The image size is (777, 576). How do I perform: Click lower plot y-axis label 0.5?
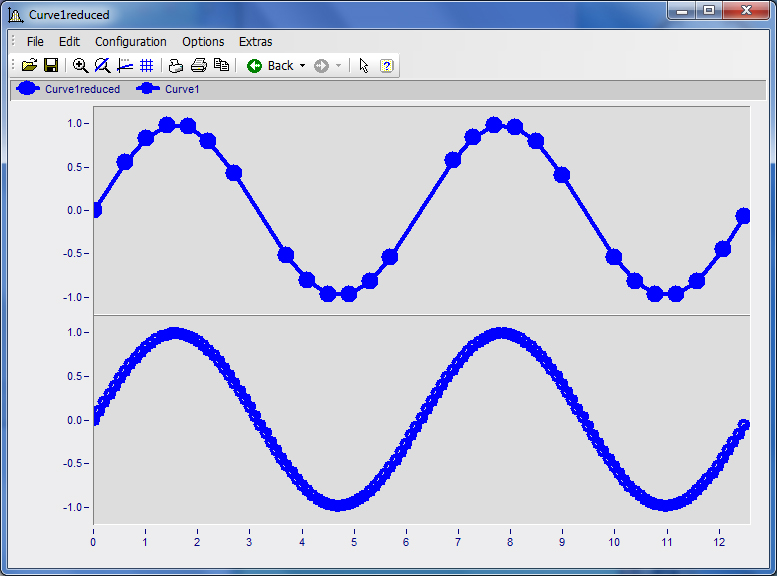(x=75, y=377)
